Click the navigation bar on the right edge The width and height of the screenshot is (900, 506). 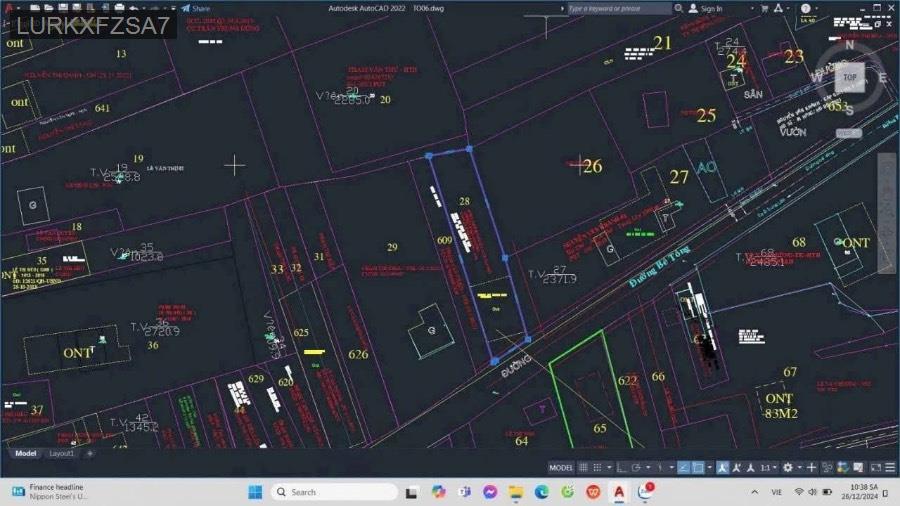point(886,212)
